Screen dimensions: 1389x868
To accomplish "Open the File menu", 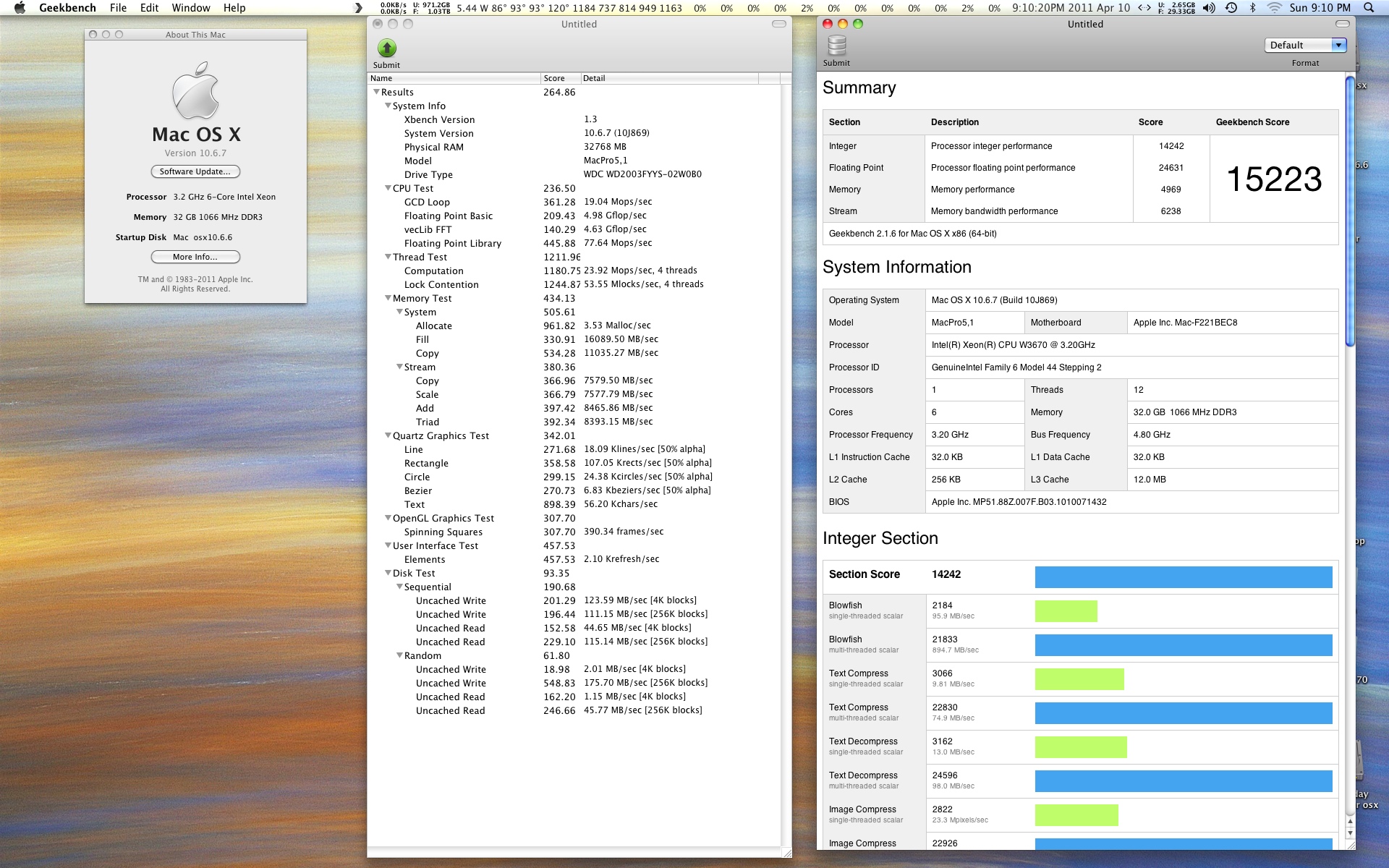I will [x=118, y=8].
